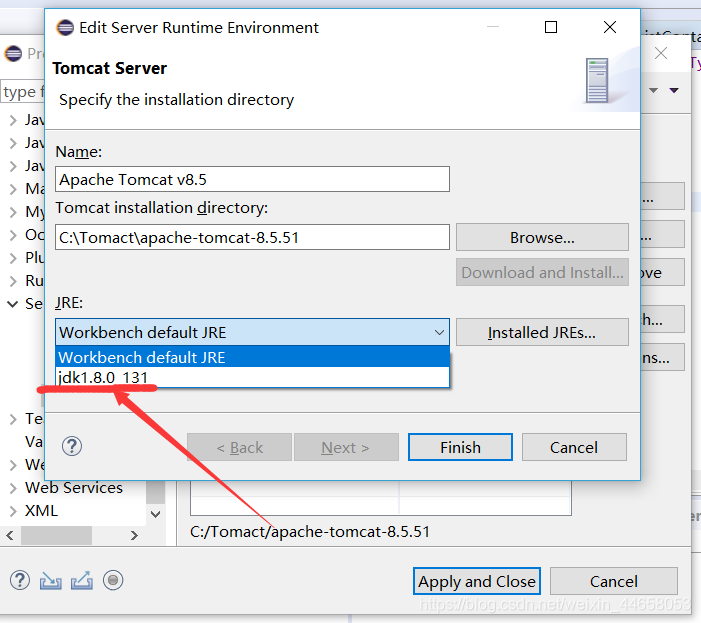The width and height of the screenshot is (701, 623).
Task: Click the C:/Tomact/apache-tomcat-8.5.51 path text
Action: point(309,532)
